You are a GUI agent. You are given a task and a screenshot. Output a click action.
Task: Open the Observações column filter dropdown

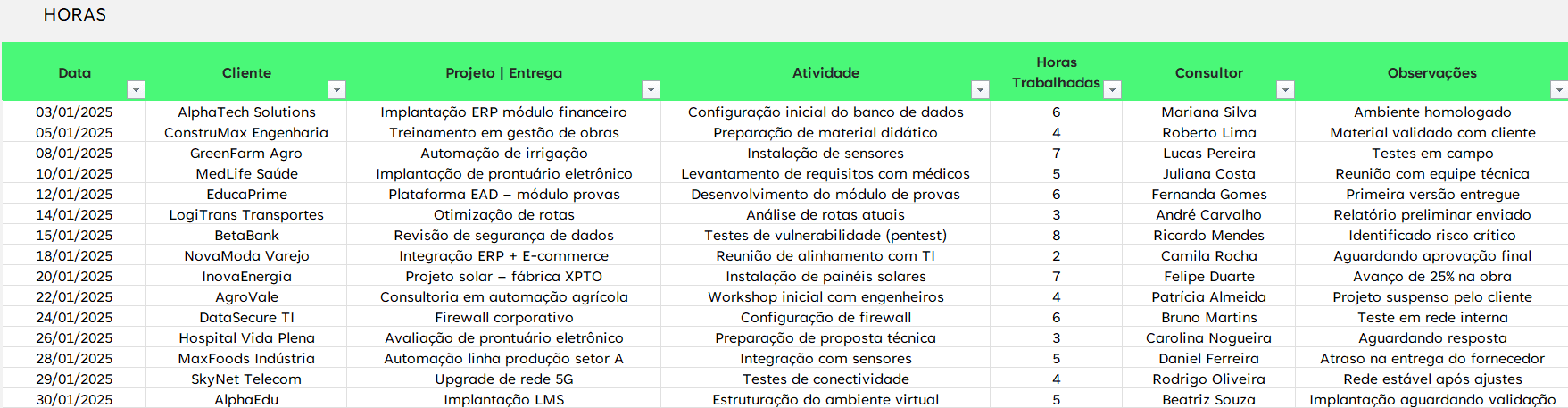(x=1558, y=89)
